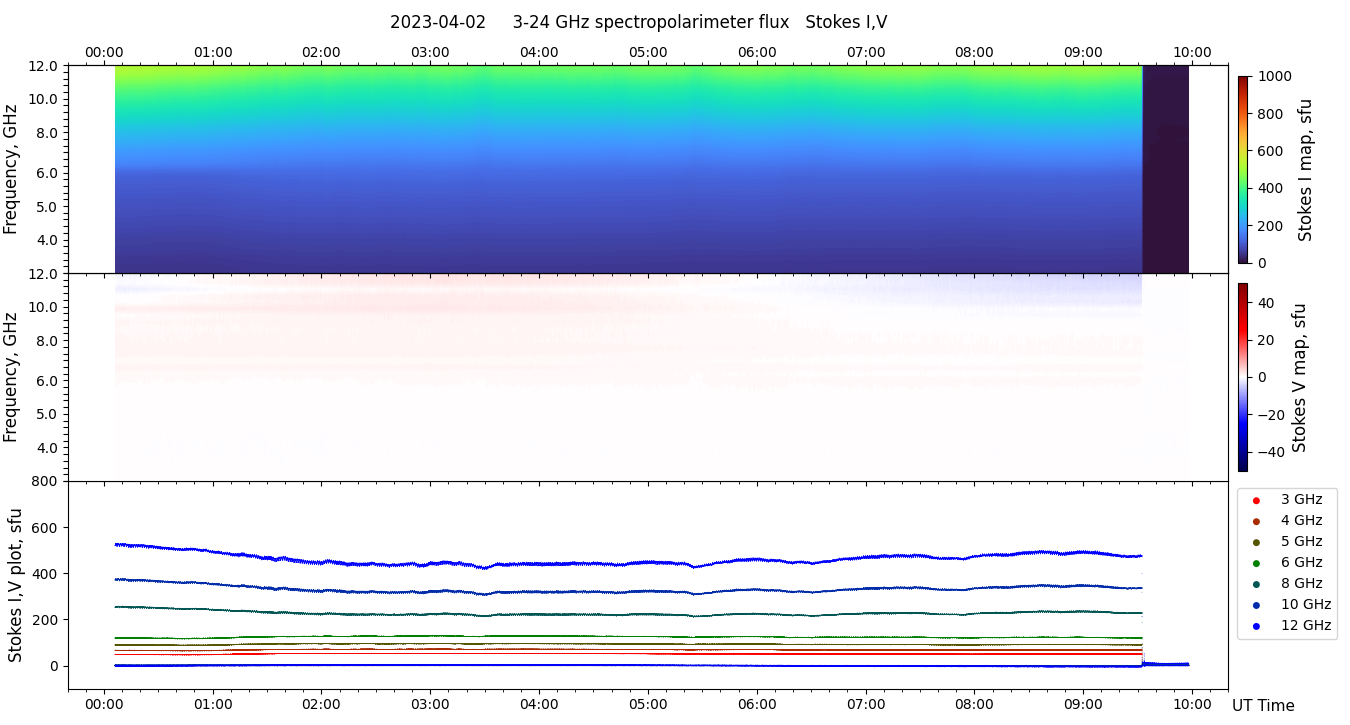The image size is (1350, 725).
Task: Click the 5 GHz legend marker dot
Action: click(x=1256, y=542)
